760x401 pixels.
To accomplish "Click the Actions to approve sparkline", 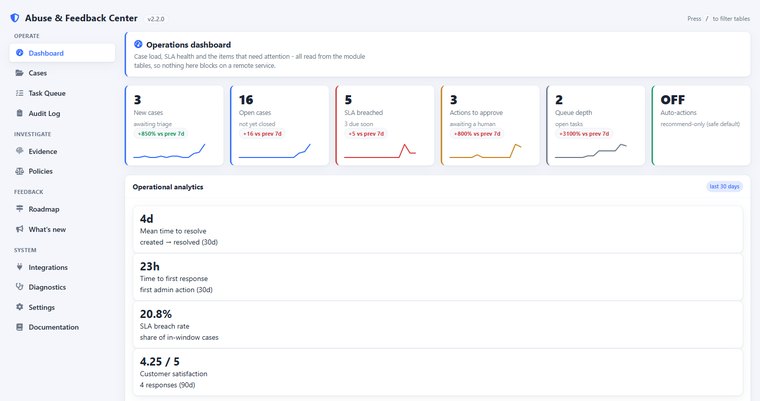I will pyautogui.click(x=485, y=151).
